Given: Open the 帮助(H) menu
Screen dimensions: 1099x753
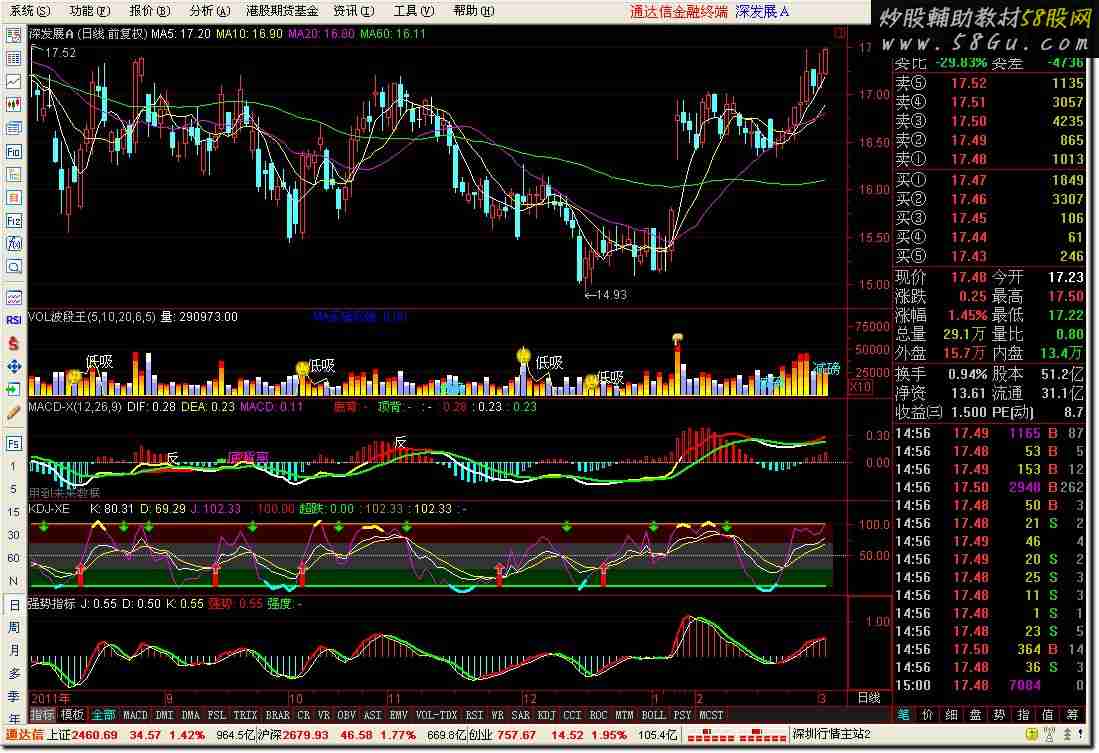Looking at the screenshot, I should pyautogui.click(x=474, y=11).
